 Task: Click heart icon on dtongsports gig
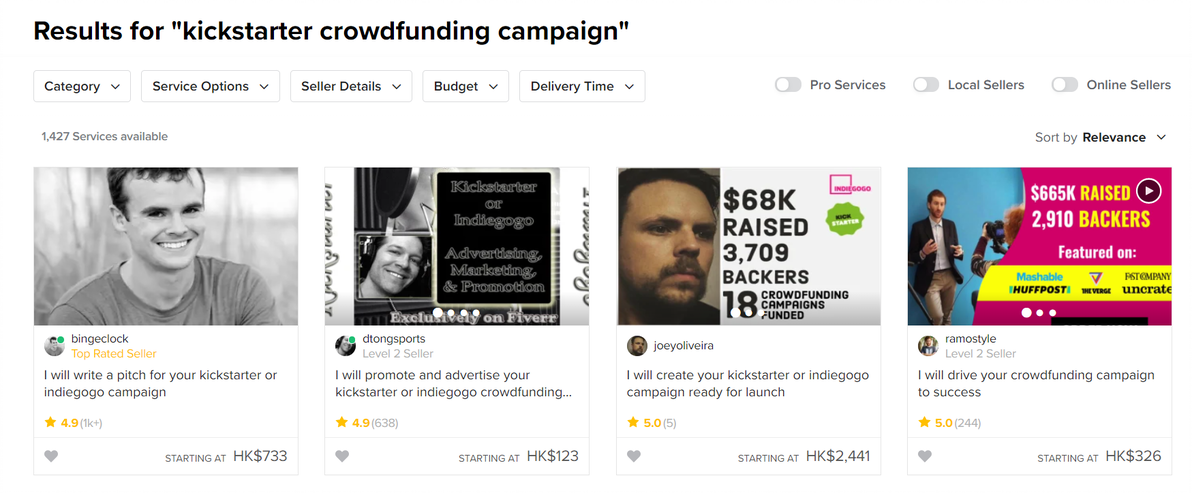pyautogui.click(x=342, y=456)
